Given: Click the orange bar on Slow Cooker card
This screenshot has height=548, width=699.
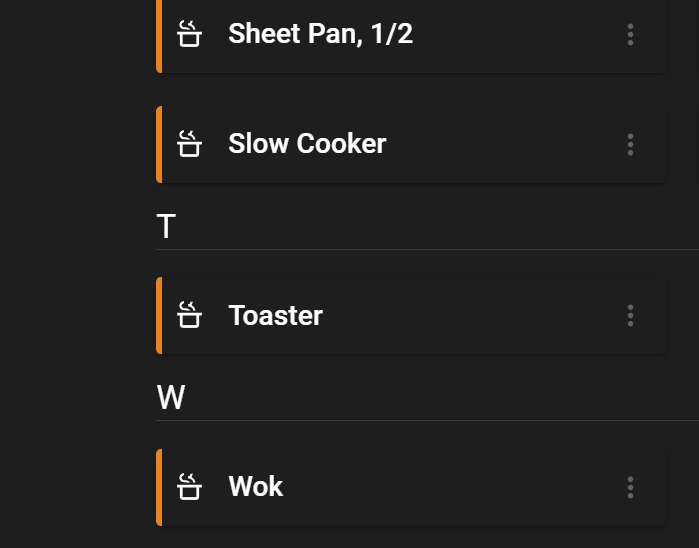Looking at the screenshot, I should coord(159,144).
